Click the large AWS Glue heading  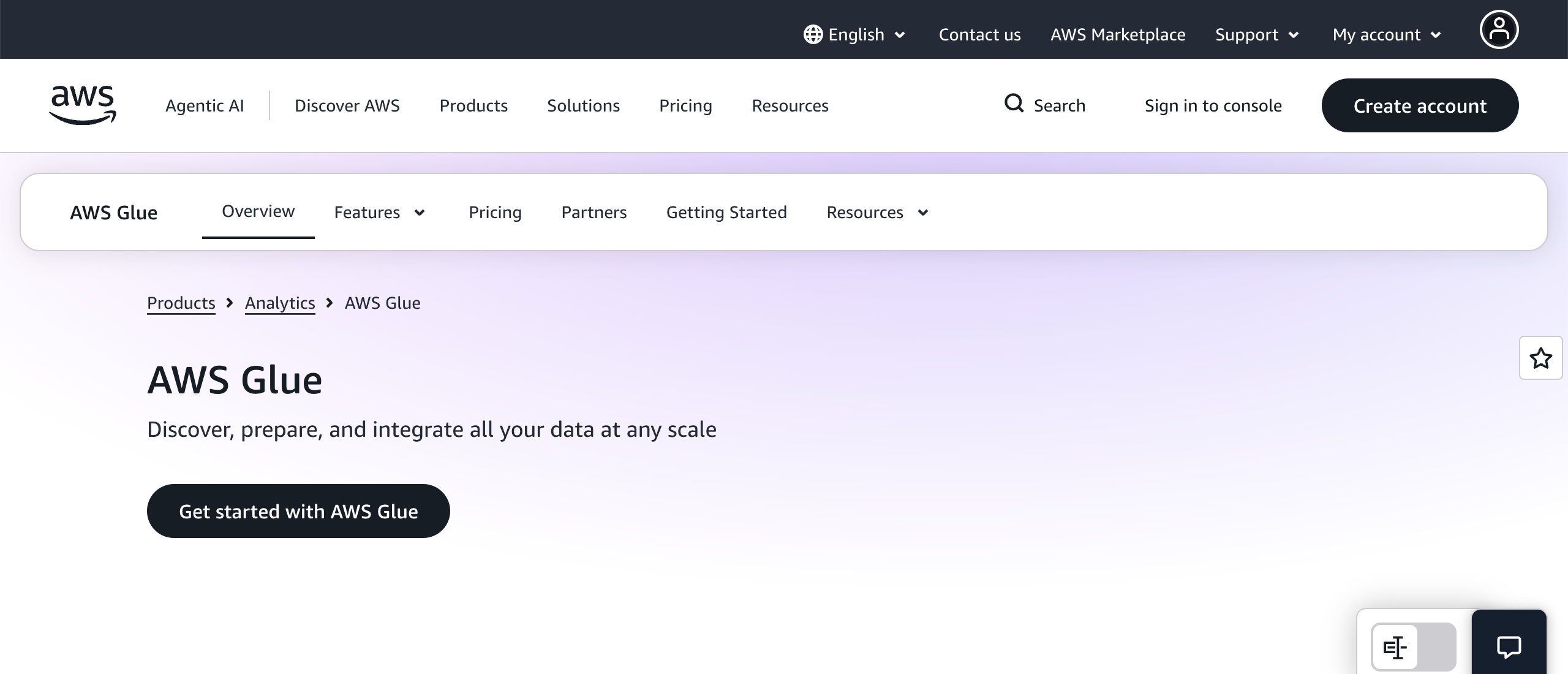[x=235, y=379]
